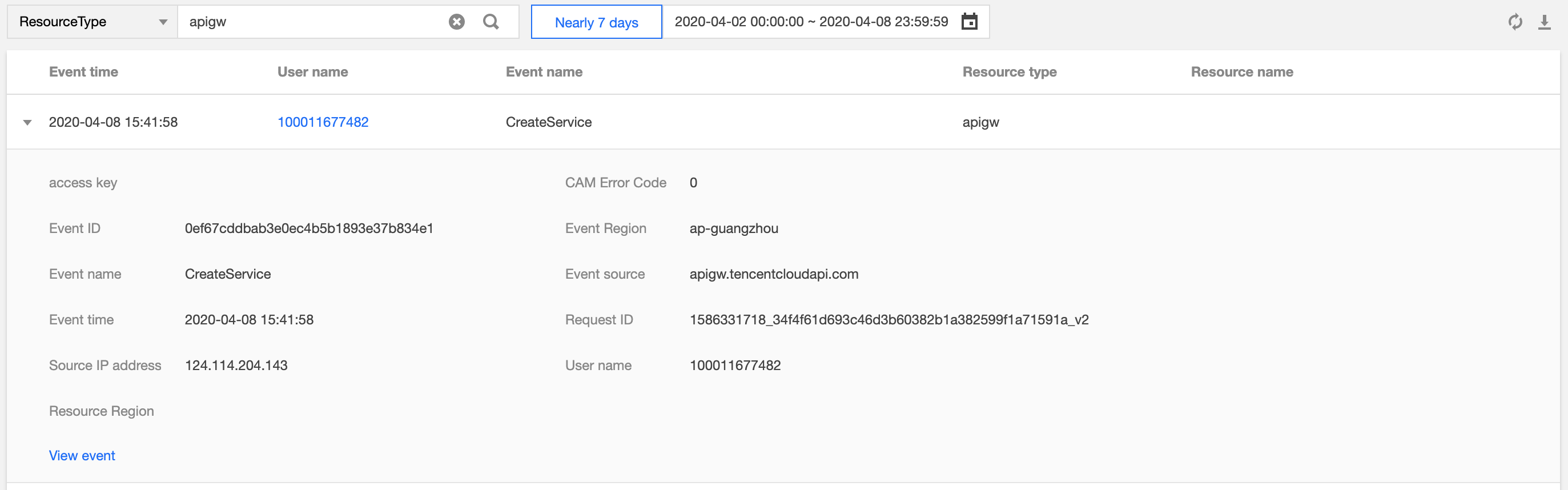Image resolution: width=1568 pixels, height=490 pixels.
Task: Select the Nearly 7 days range
Action: tap(596, 22)
